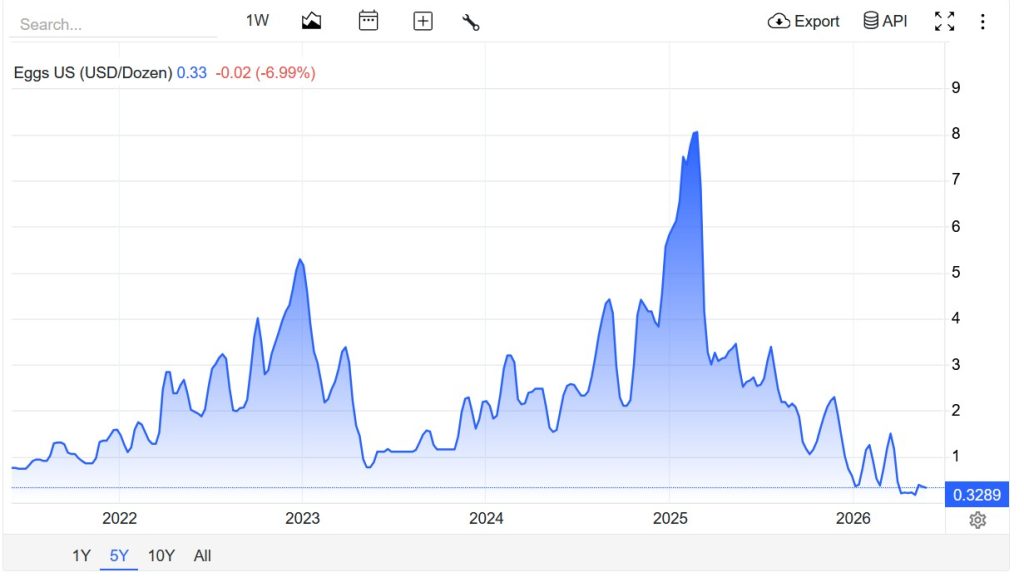Focus the Search input field
The height and width of the screenshot is (587, 1024).
(113, 25)
